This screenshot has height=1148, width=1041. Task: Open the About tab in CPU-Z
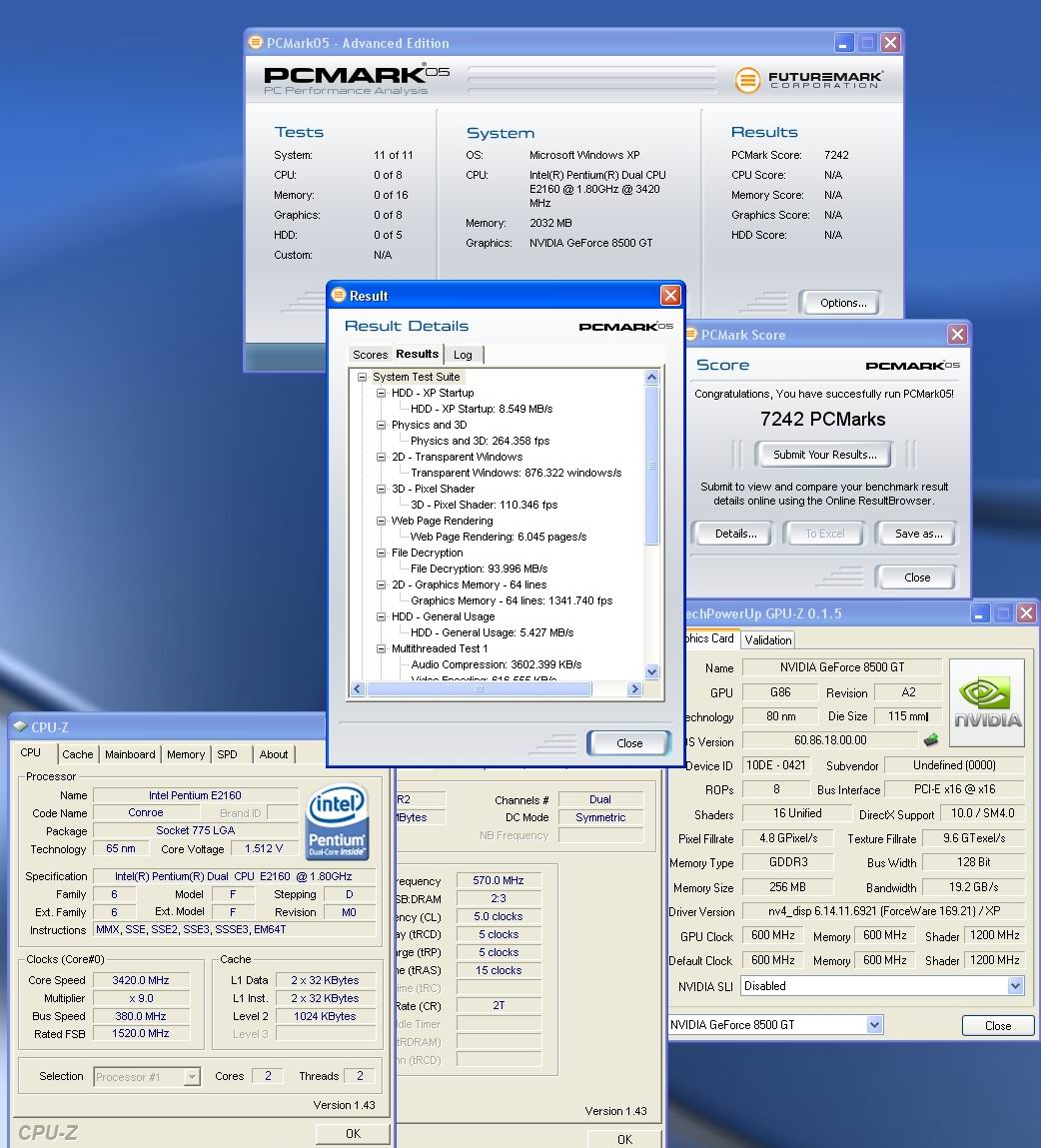tap(273, 754)
